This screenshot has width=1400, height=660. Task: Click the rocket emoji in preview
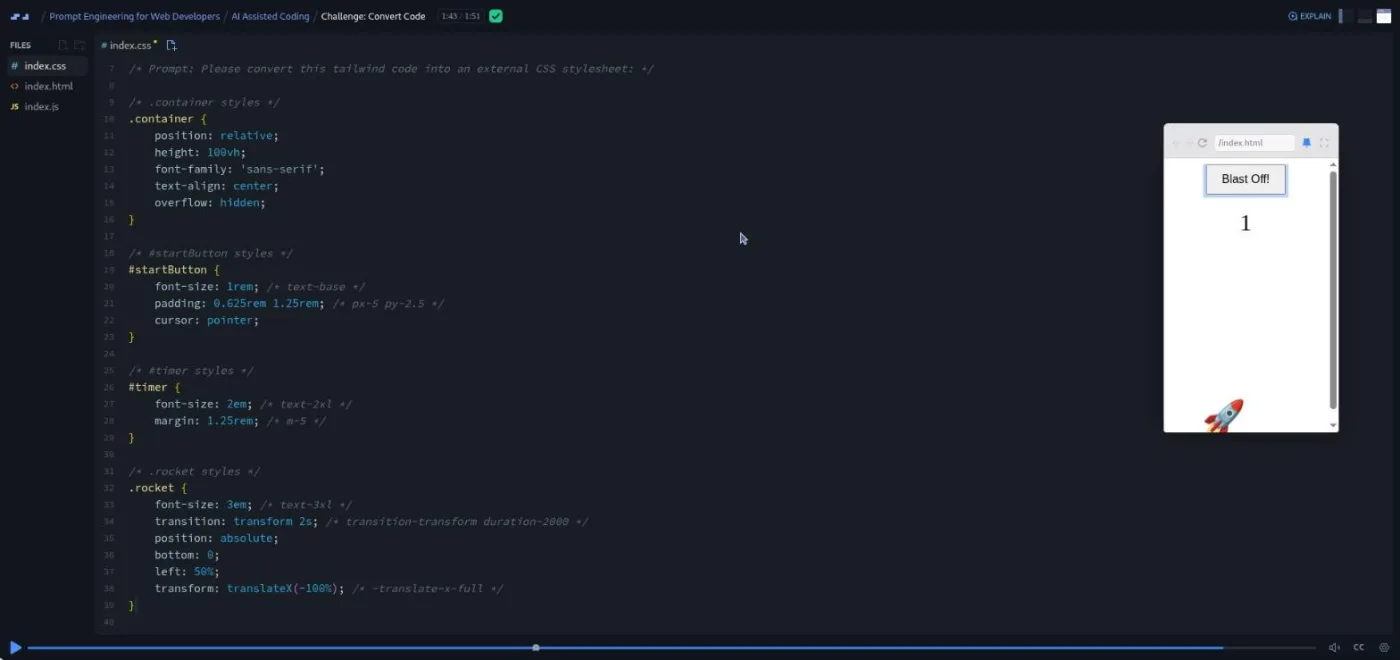coord(1224,415)
